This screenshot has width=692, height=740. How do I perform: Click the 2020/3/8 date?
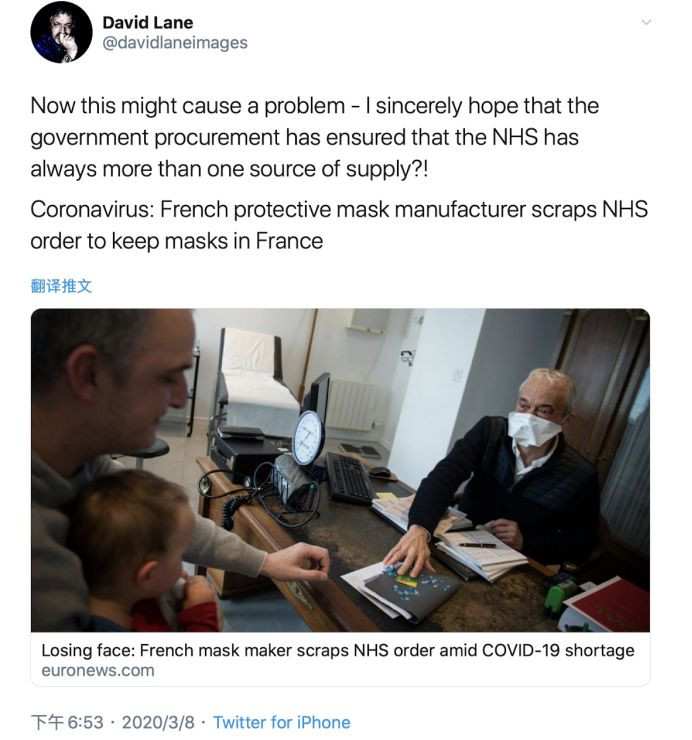pos(158,722)
